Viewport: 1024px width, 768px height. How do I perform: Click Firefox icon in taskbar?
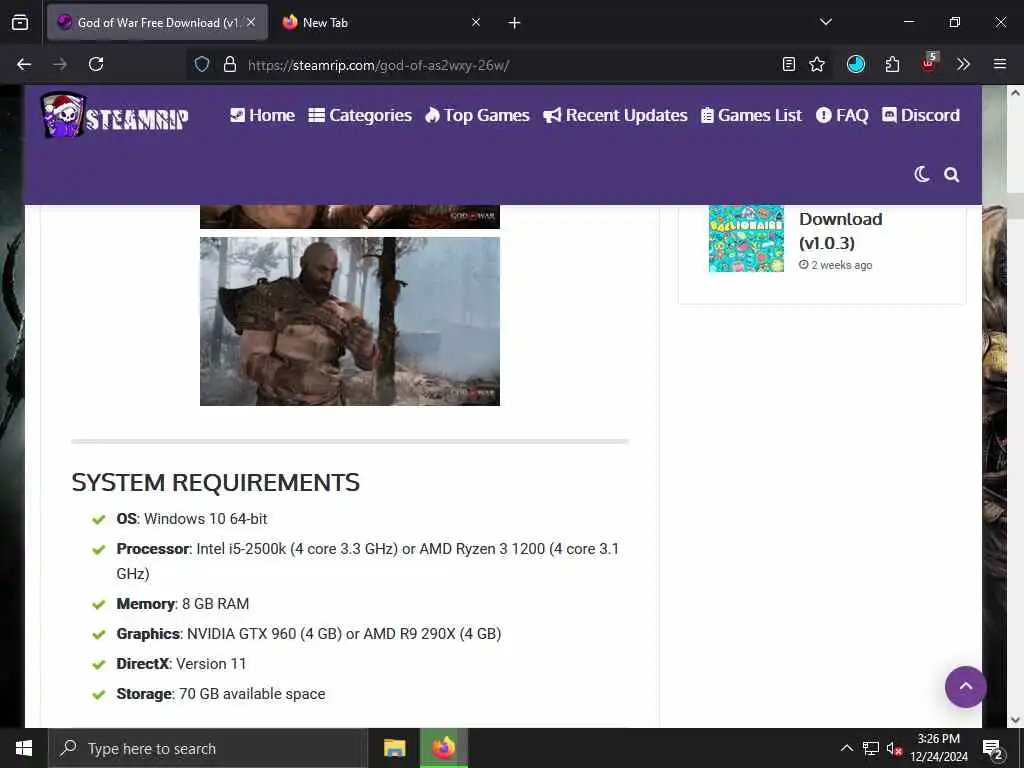443,748
